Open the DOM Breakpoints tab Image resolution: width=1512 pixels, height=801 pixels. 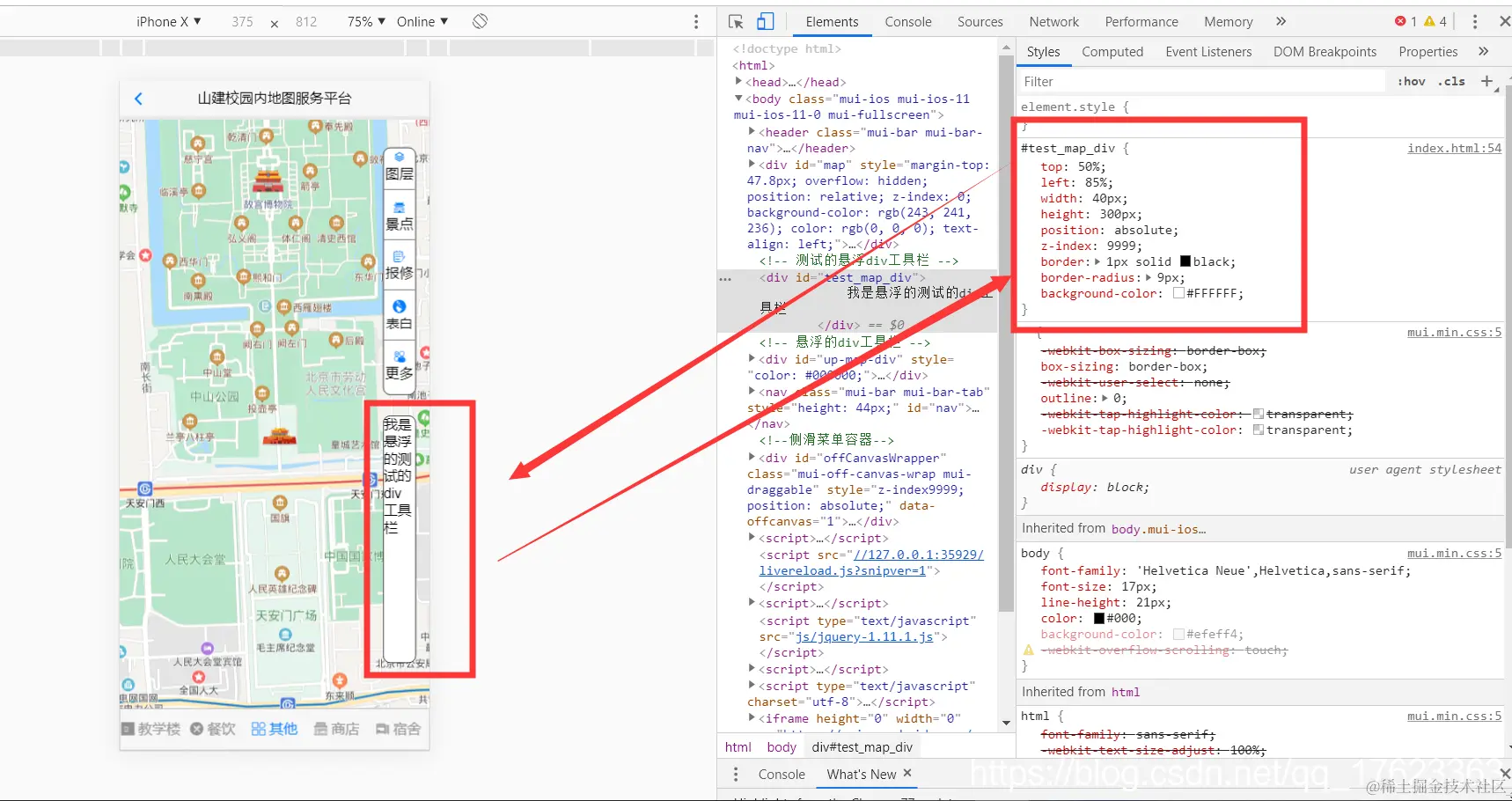coord(1325,52)
